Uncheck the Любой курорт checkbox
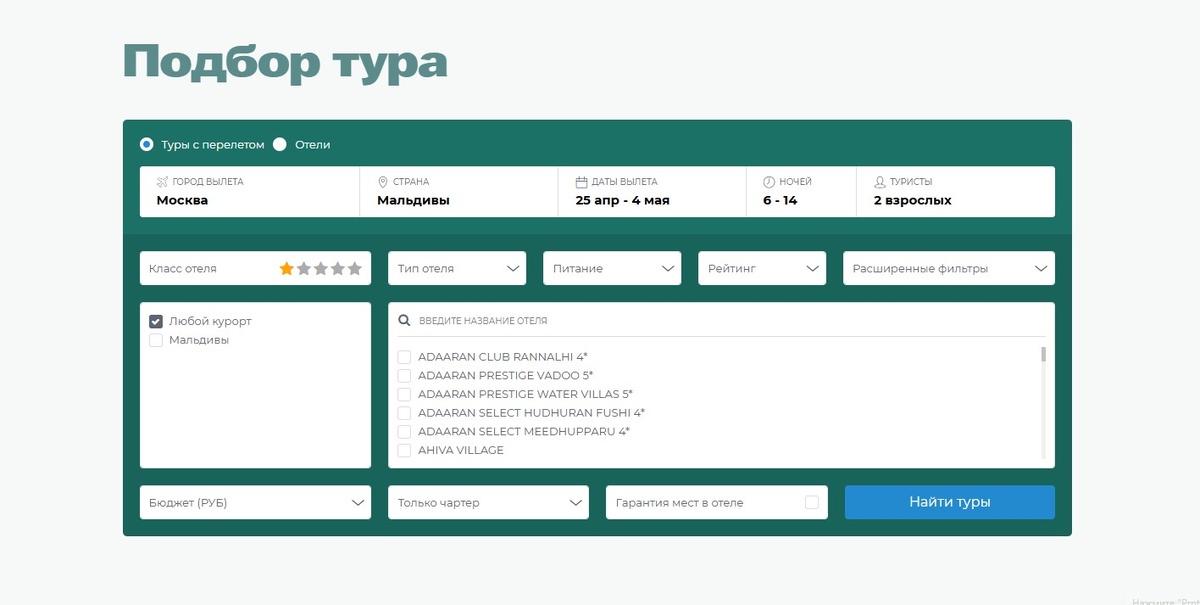 click(x=156, y=320)
